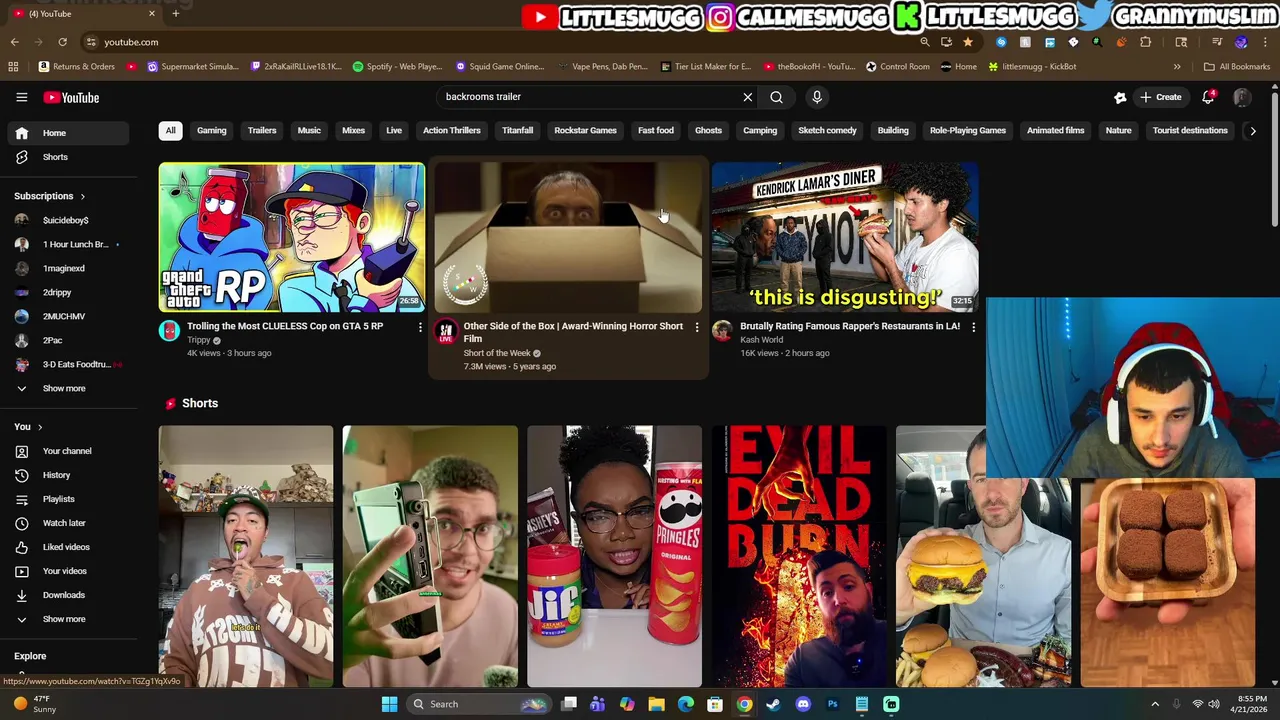
Task: Show hidden system tray icons
Action: pos(1154,704)
